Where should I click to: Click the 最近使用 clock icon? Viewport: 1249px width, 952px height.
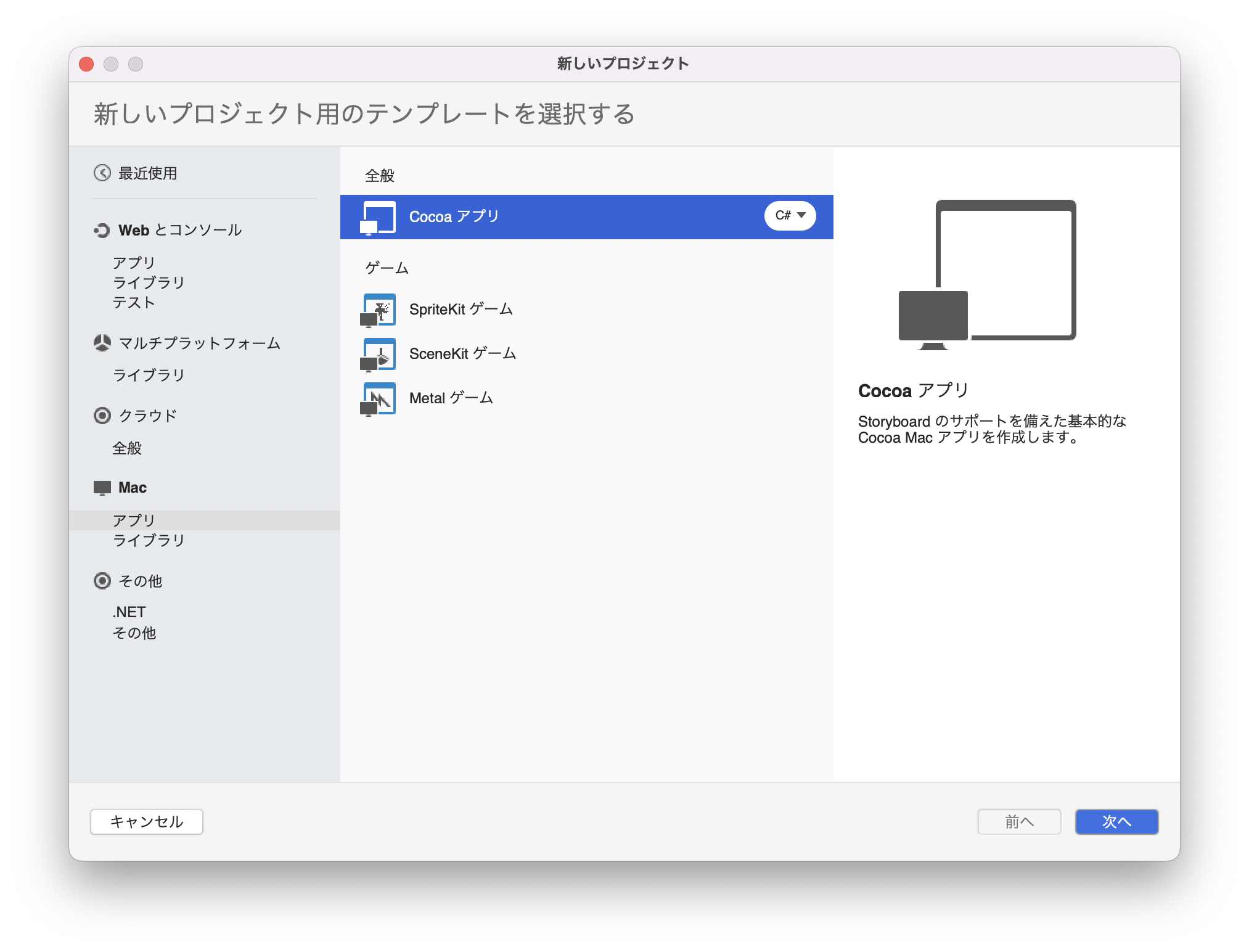(102, 173)
